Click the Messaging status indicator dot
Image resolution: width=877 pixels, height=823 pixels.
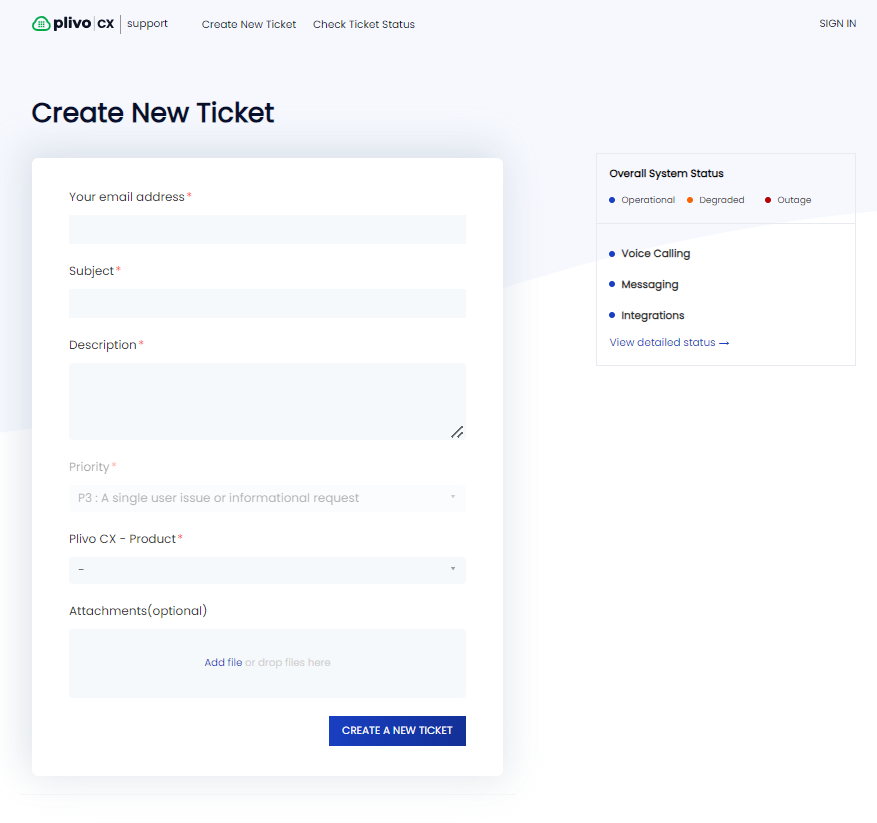point(612,285)
